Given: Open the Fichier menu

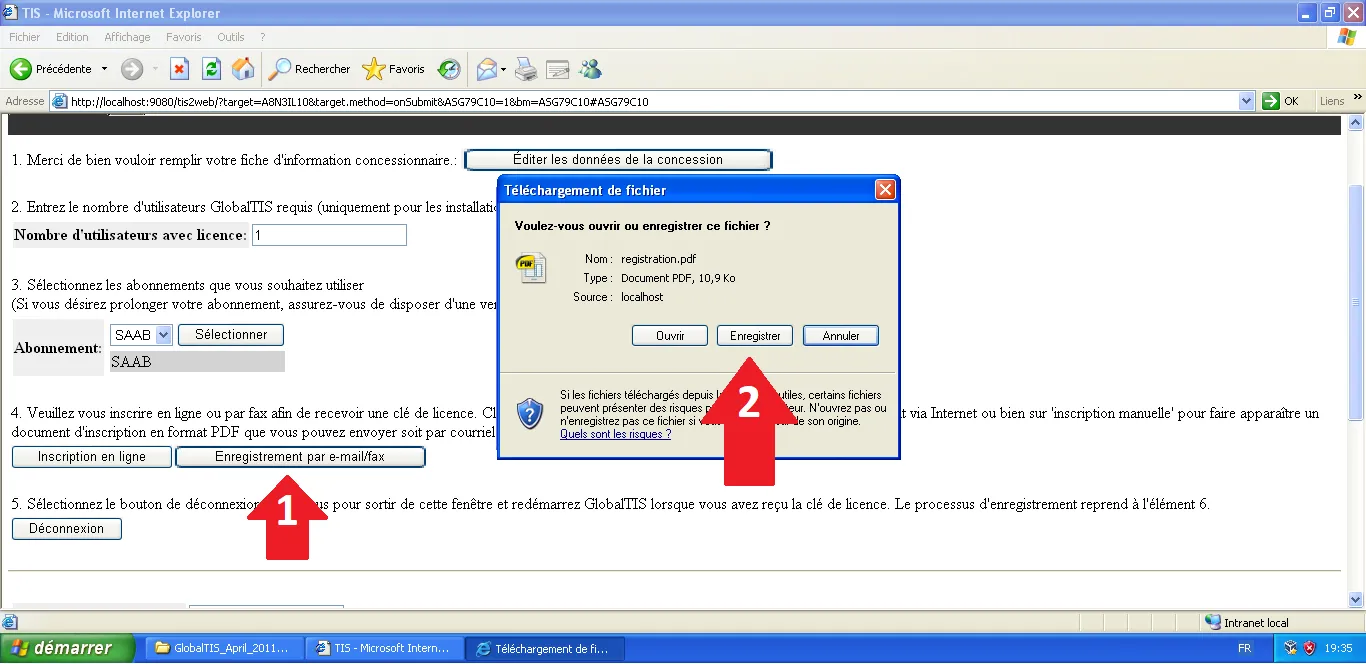Looking at the screenshot, I should pyautogui.click(x=24, y=37).
